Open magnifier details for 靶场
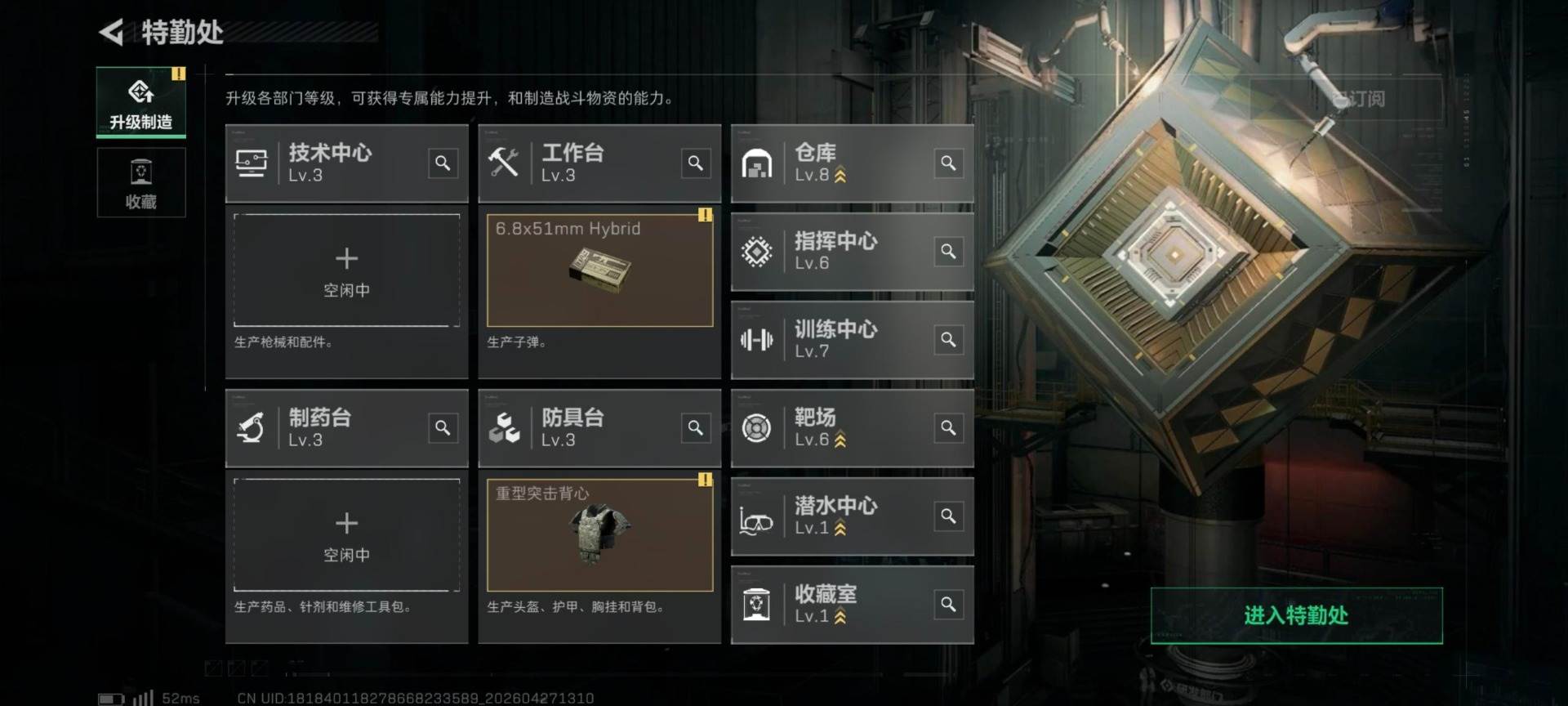Image resolution: width=1568 pixels, height=706 pixels. coord(948,427)
